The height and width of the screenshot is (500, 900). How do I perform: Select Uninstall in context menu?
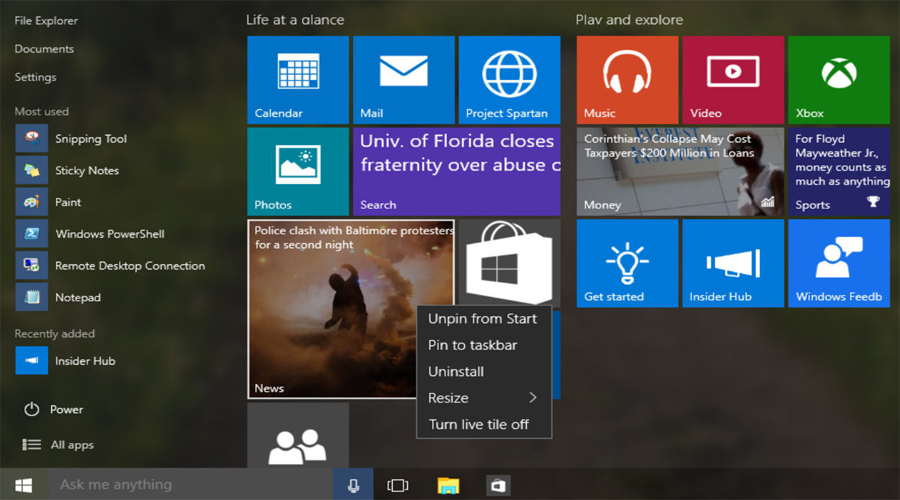pyautogui.click(x=484, y=371)
